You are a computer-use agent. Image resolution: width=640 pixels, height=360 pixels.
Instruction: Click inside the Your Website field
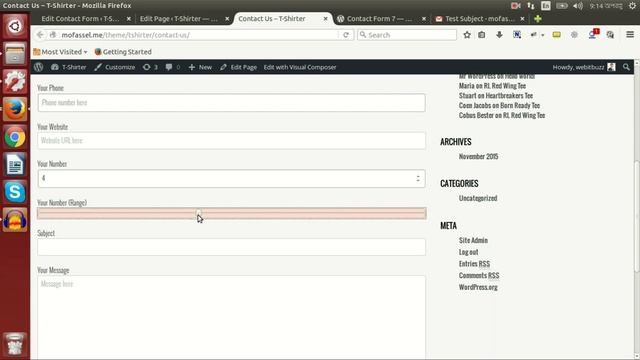coord(231,140)
